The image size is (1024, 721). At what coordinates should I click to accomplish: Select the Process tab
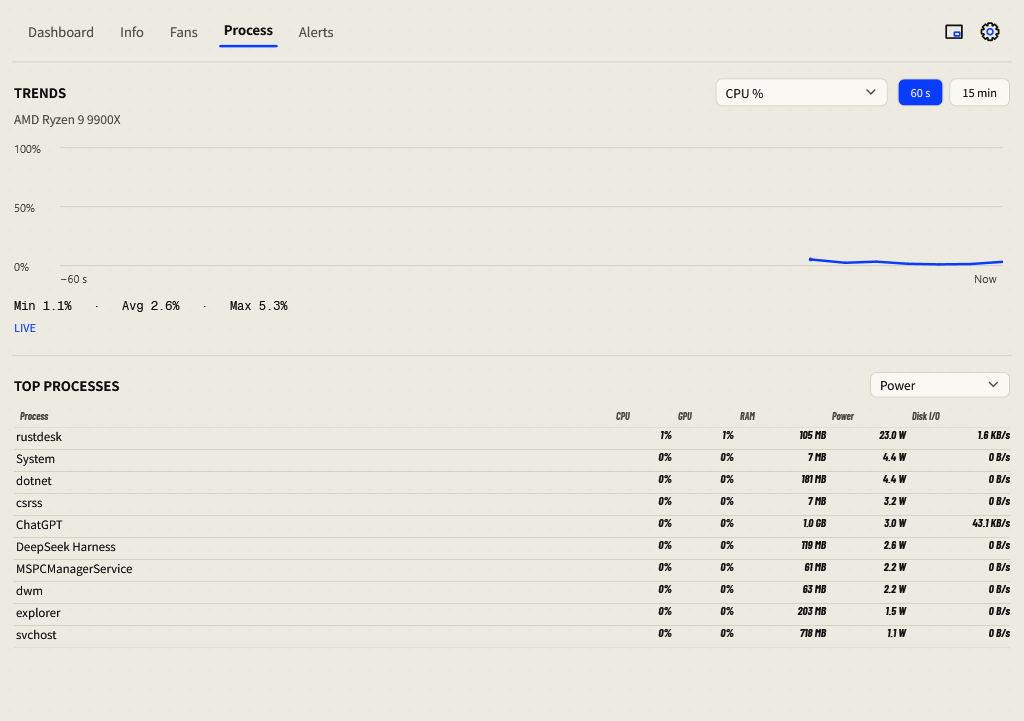click(248, 31)
